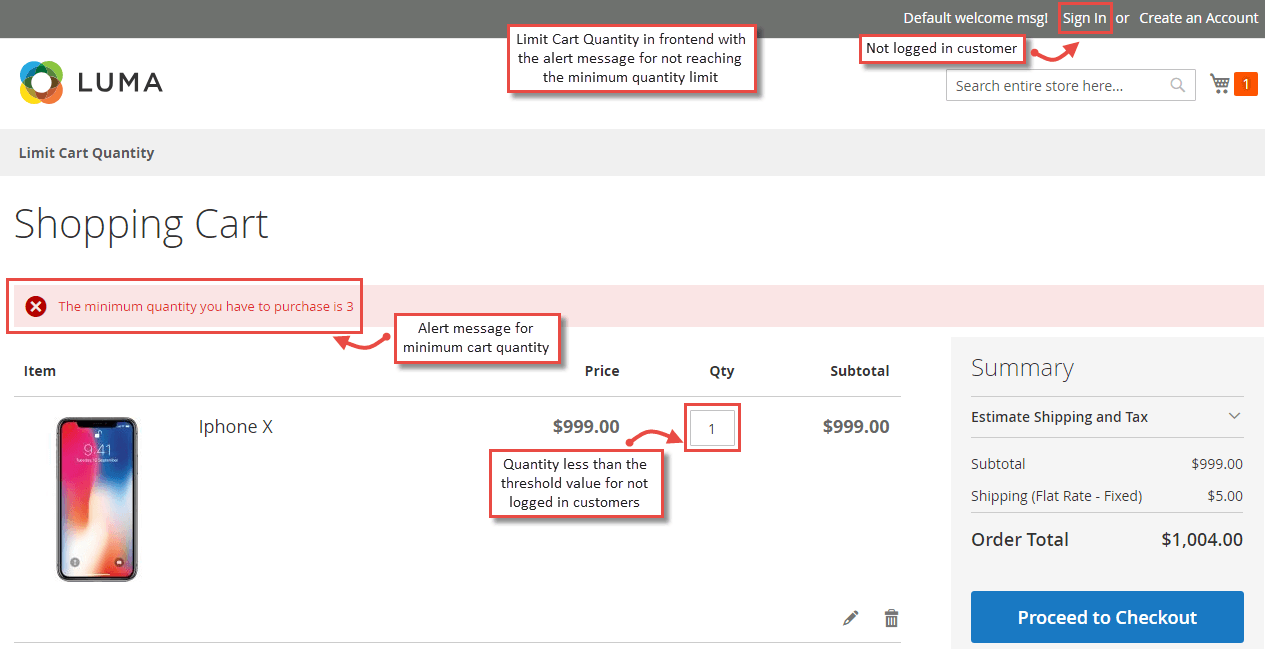Click the Shopping Cart page heading
Viewport: 1265px width, 649px height.
click(x=141, y=223)
